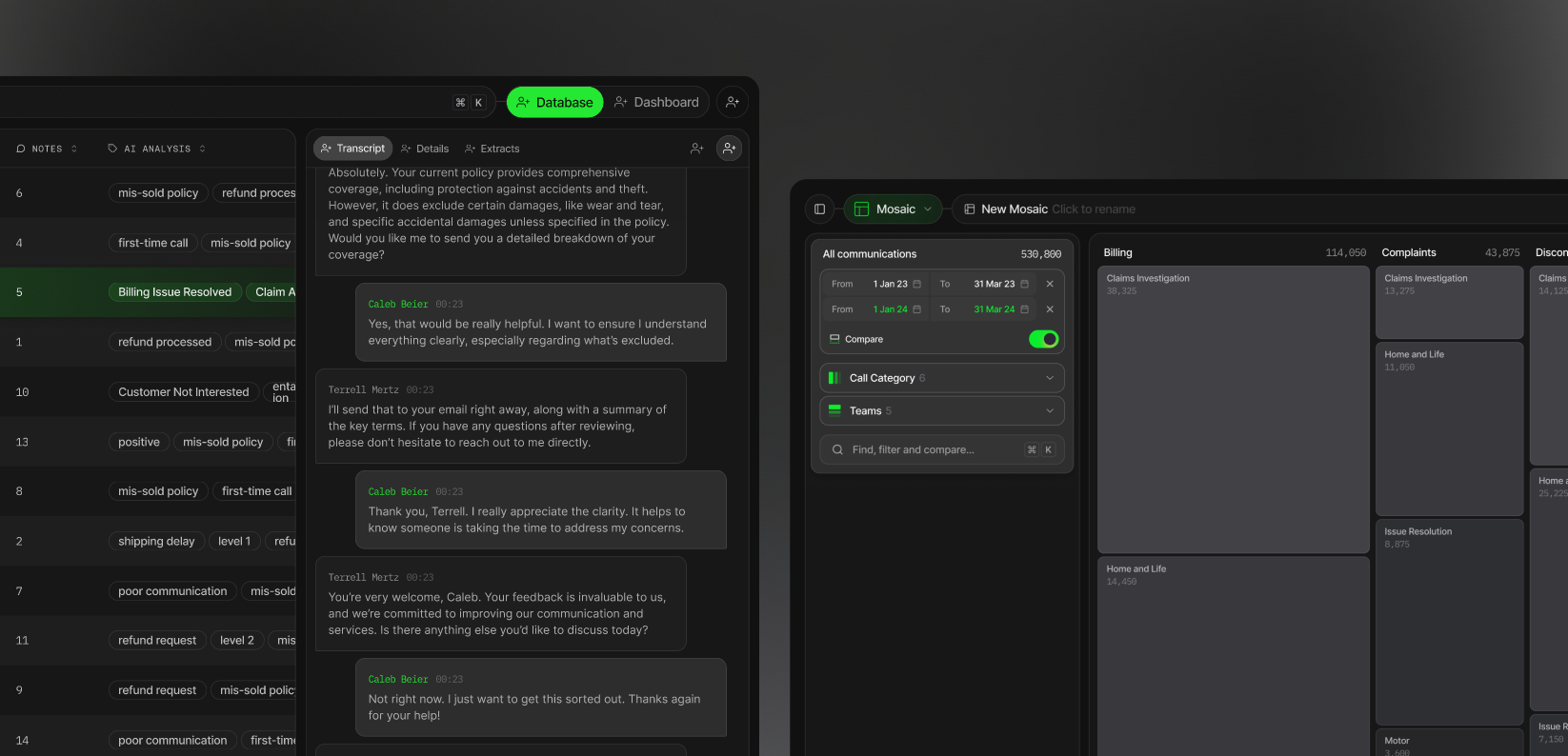Select the Complaints Motor tile
This screenshot has width=1568, height=756.
[1449, 743]
